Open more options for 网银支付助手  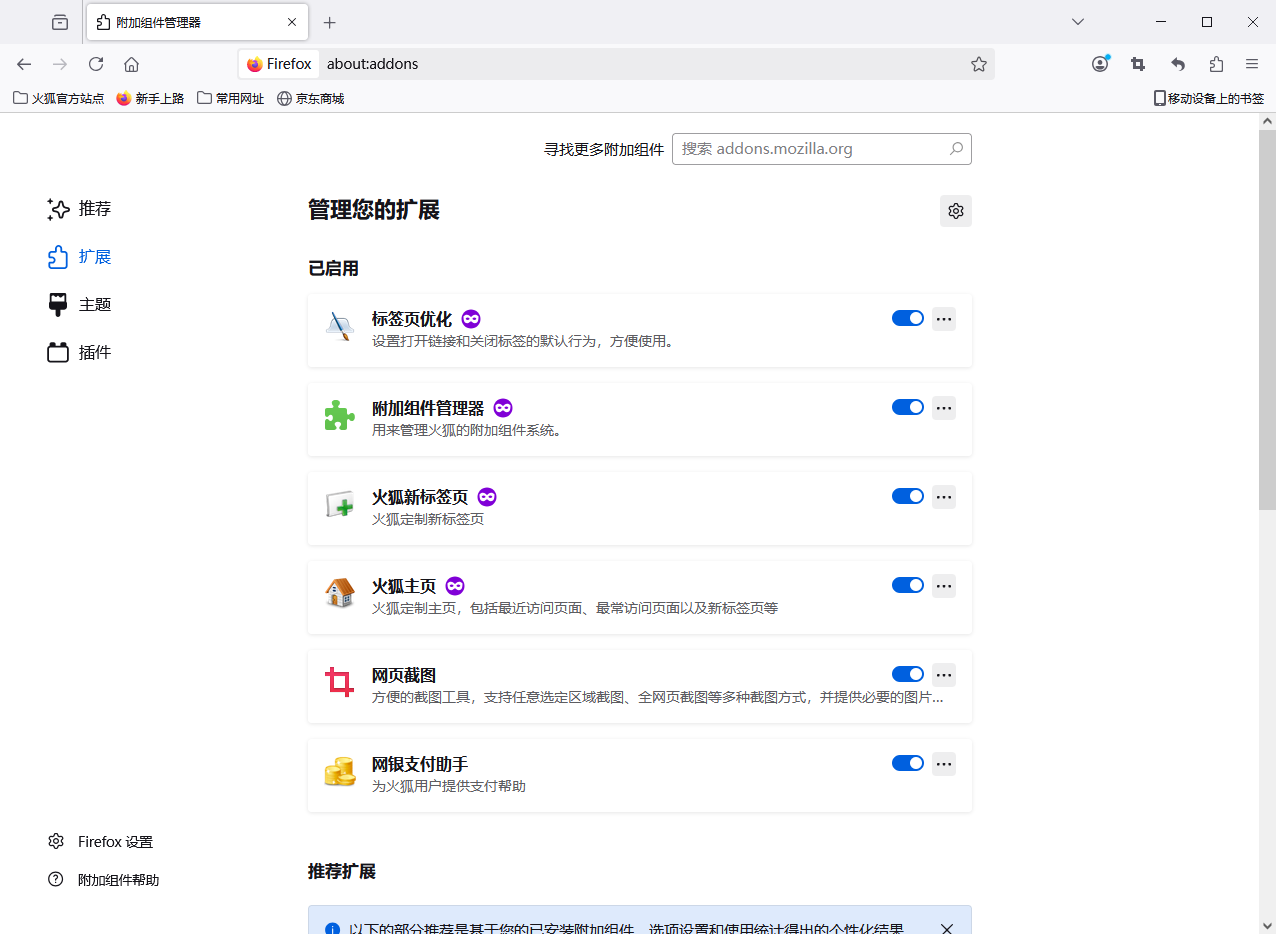tap(944, 764)
